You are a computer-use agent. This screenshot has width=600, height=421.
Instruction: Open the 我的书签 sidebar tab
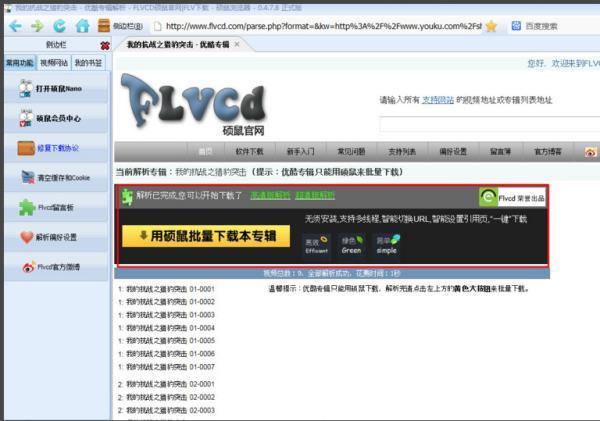tap(88, 63)
